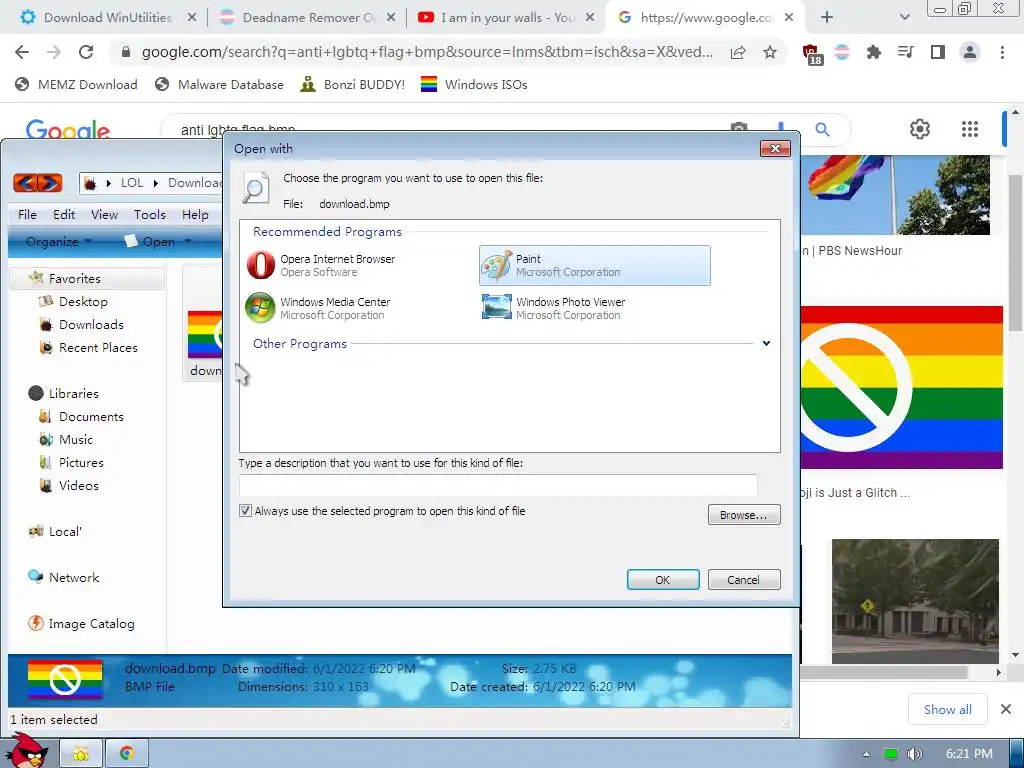
Task: Click volume speaker icon in tray
Action: [914, 754]
